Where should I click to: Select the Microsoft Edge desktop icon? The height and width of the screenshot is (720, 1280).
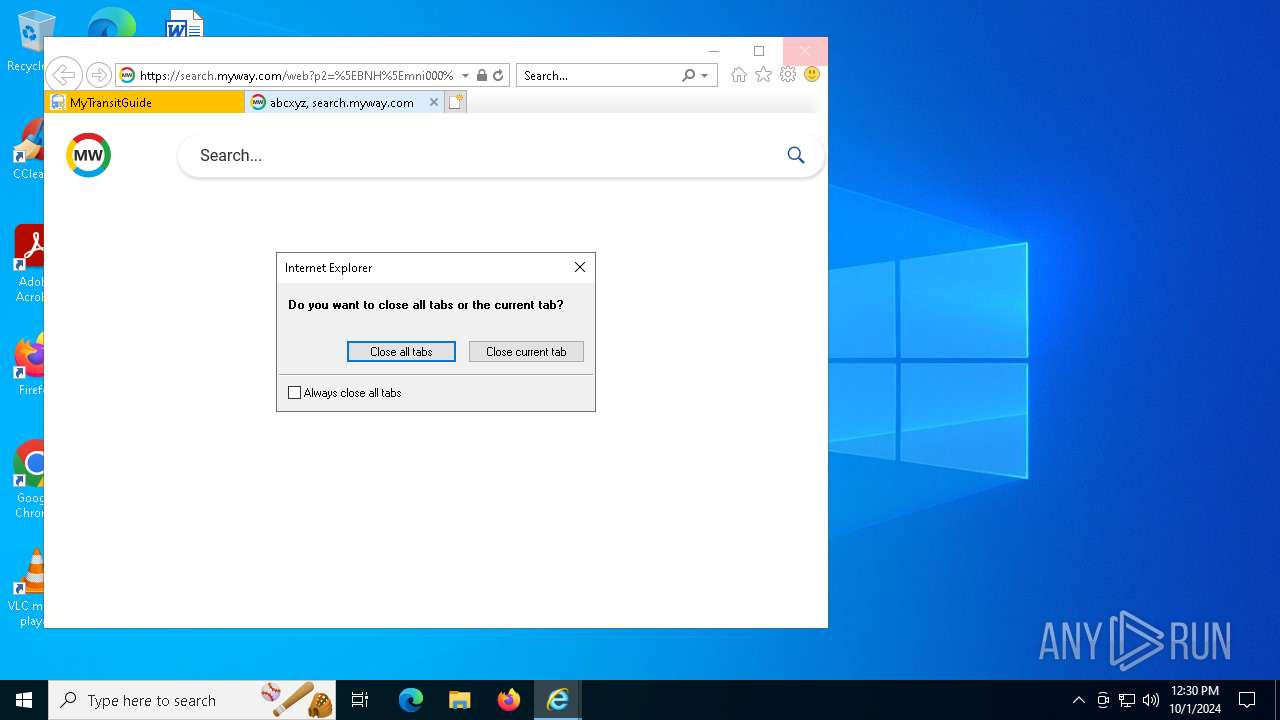pyautogui.click(x=111, y=24)
